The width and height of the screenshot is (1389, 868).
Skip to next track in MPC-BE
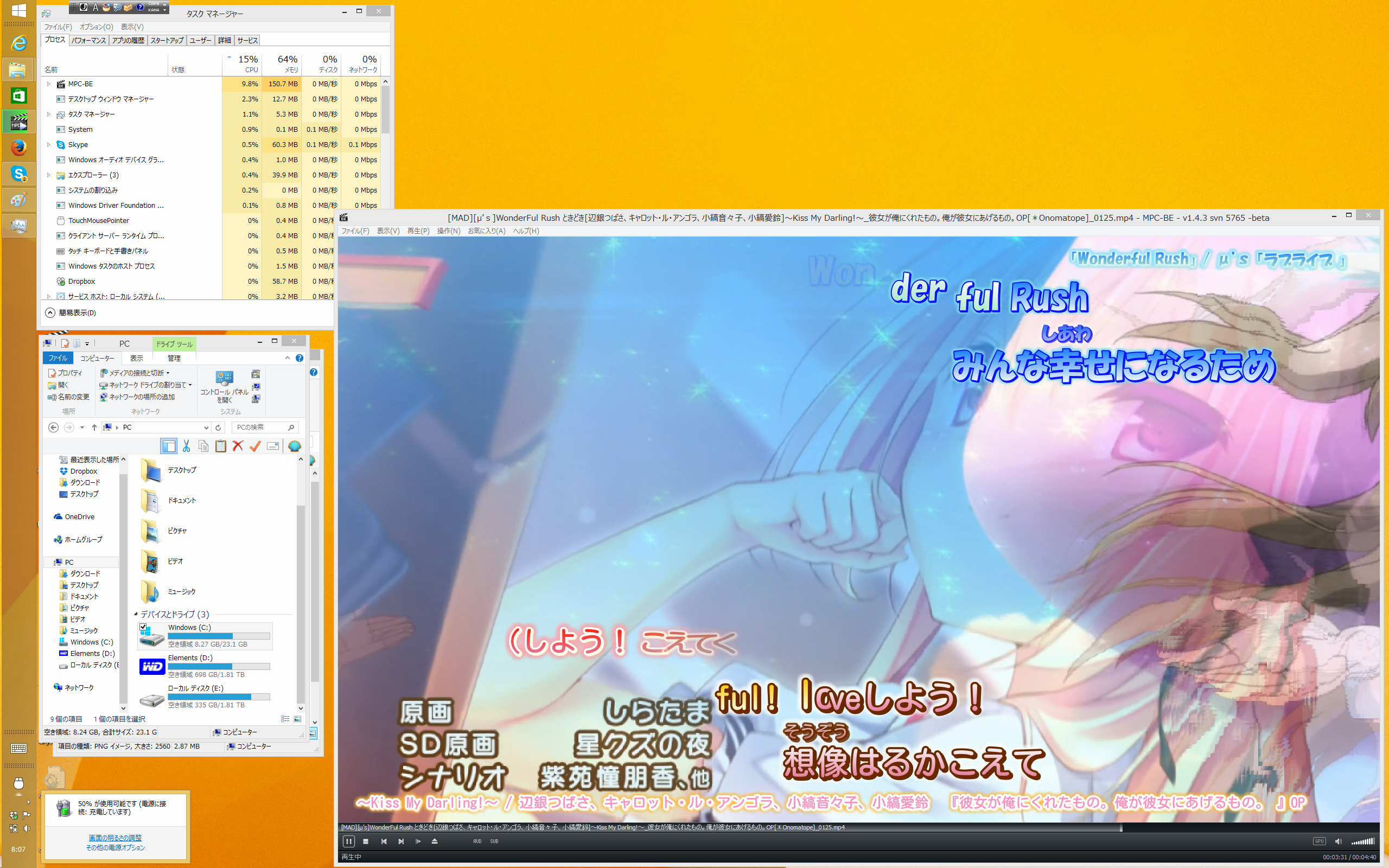coord(400,841)
